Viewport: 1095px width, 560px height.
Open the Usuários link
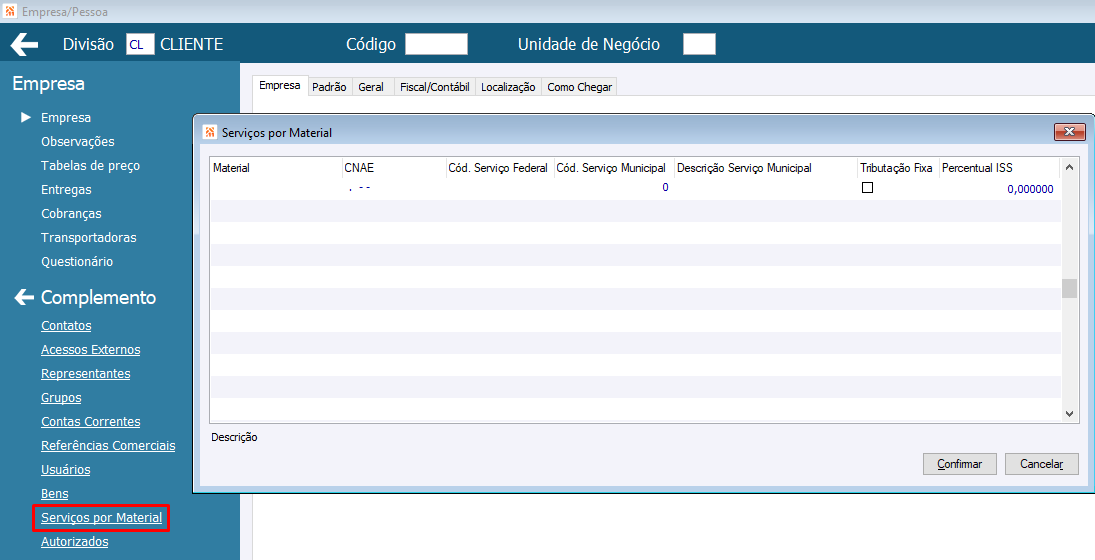click(66, 470)
